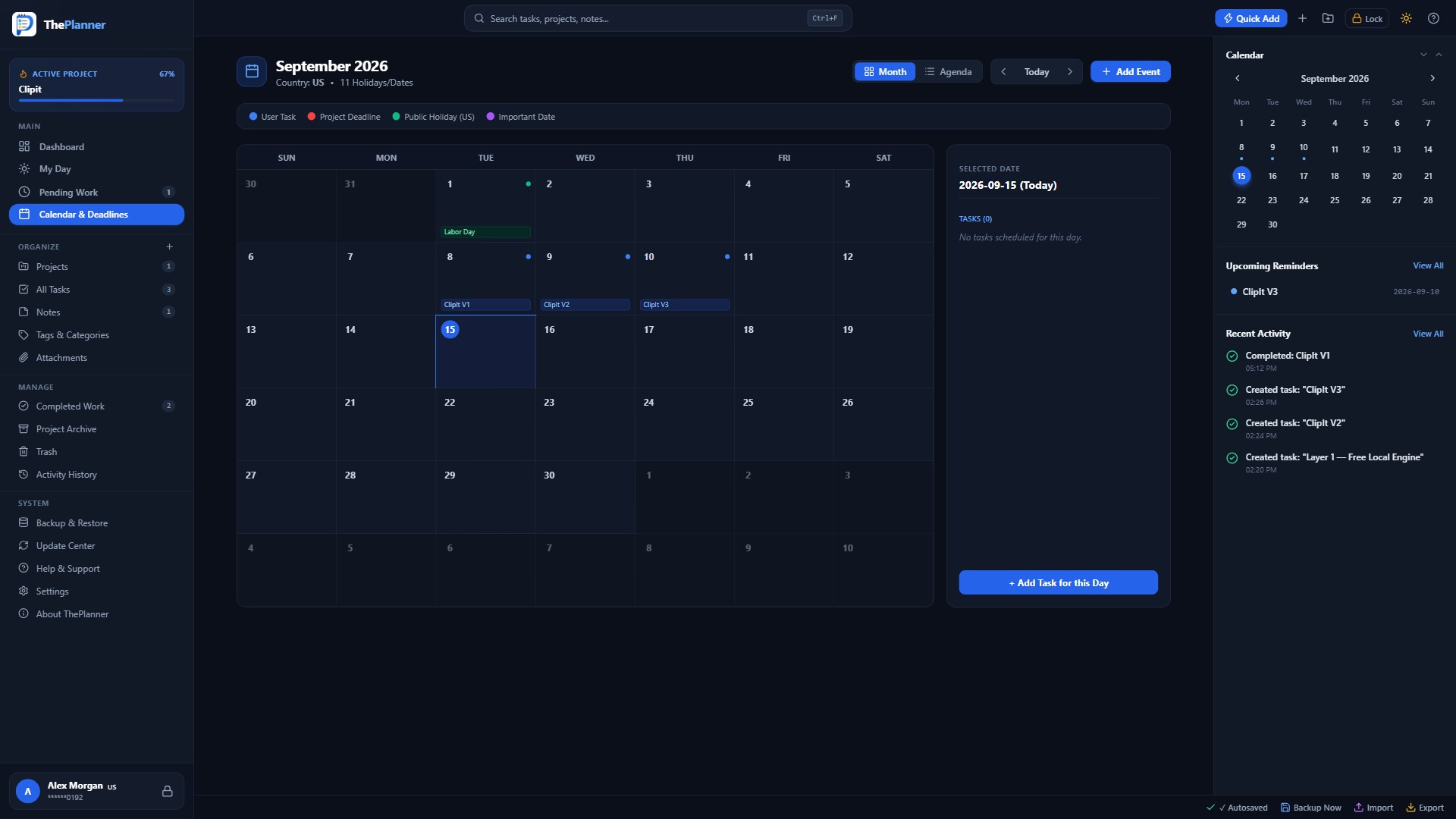The height and width of the screenshot is (819, 1456).
Task: Click View All for Upcoming Reminders
Action: (x=1428, y=265)
